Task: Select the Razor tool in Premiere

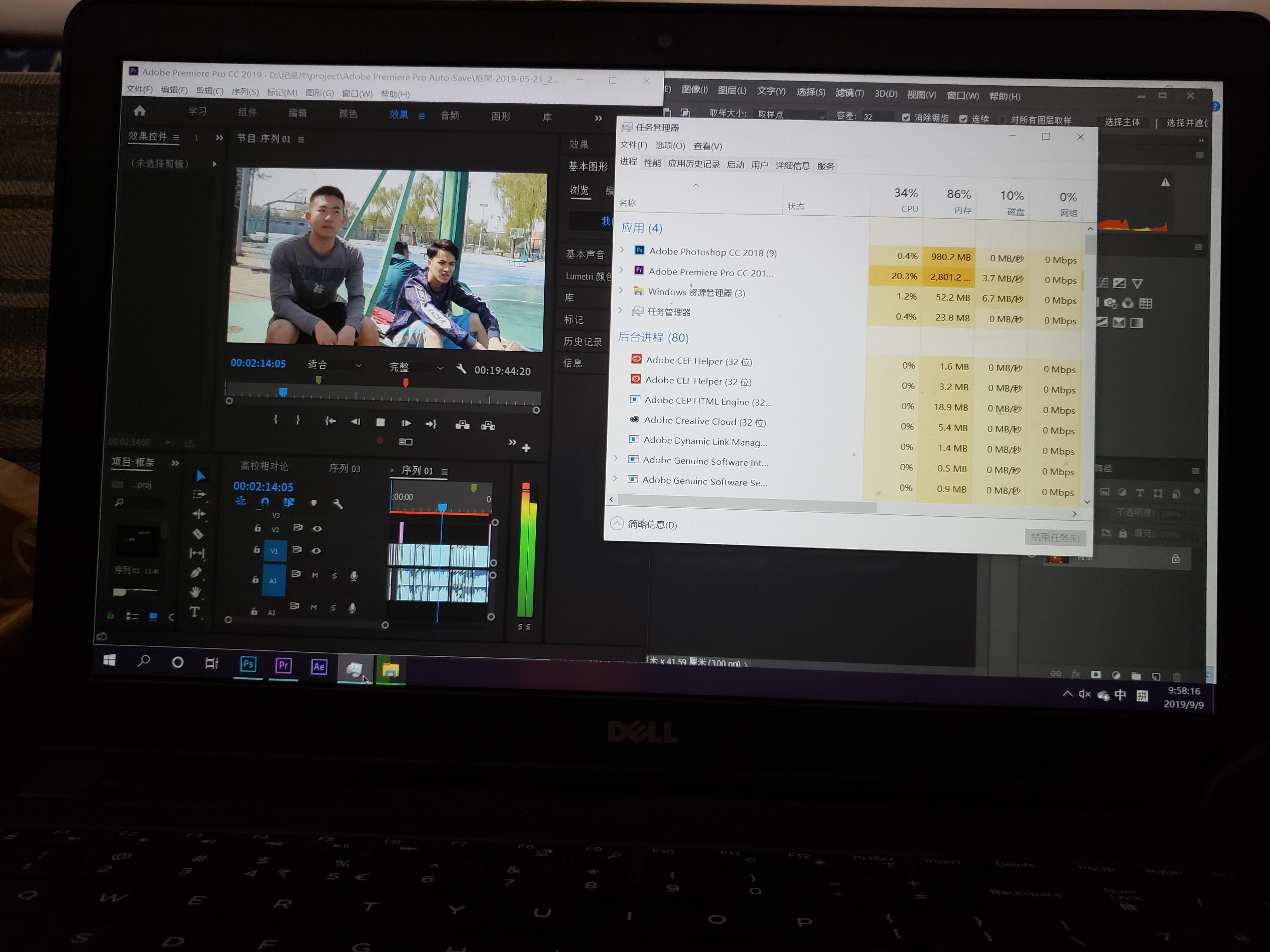Action: click(198, 534)
